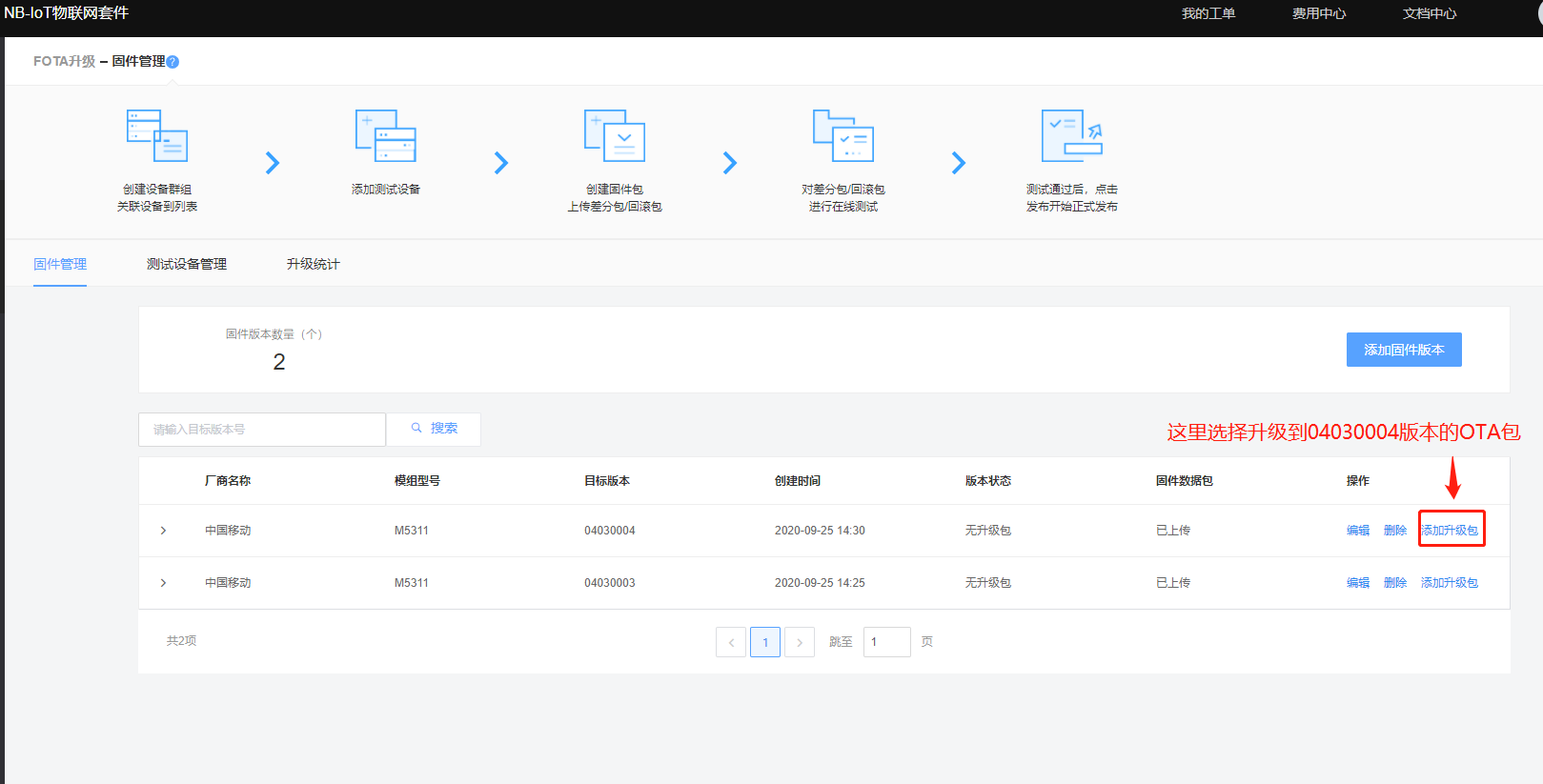Click creation time 2020-09-25 14:30
The height and width of the screenshot is (784, 1543).
tap(820, 531)
